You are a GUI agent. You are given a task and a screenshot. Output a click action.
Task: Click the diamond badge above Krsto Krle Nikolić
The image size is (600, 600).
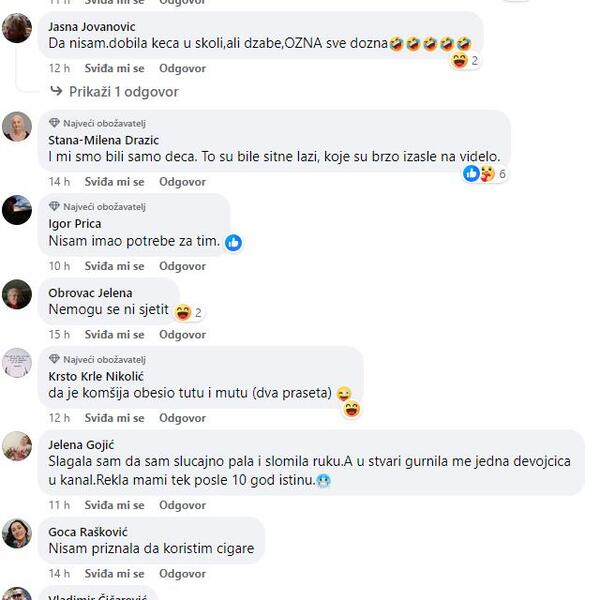54,359
